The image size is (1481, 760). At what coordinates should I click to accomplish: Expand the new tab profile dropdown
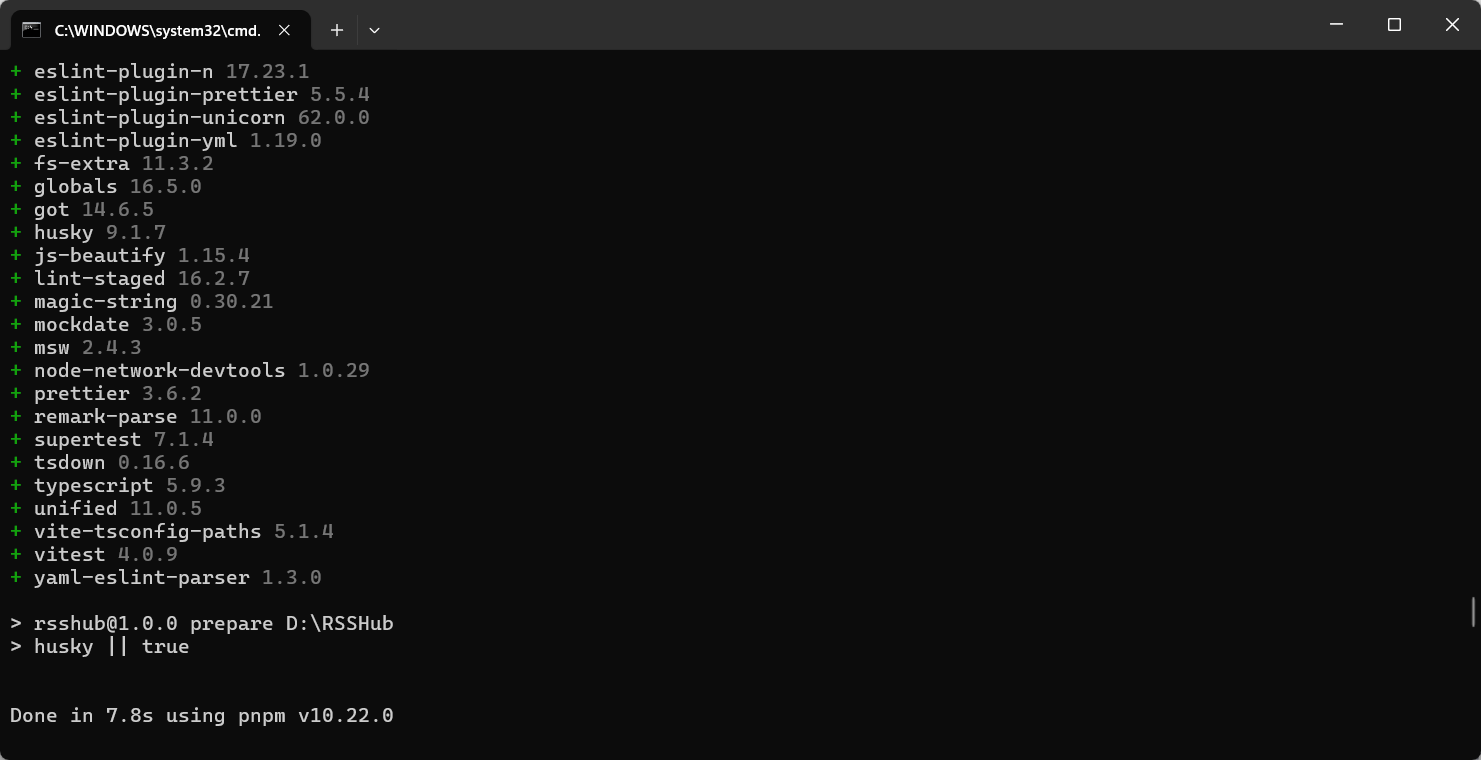click(374, 30)
